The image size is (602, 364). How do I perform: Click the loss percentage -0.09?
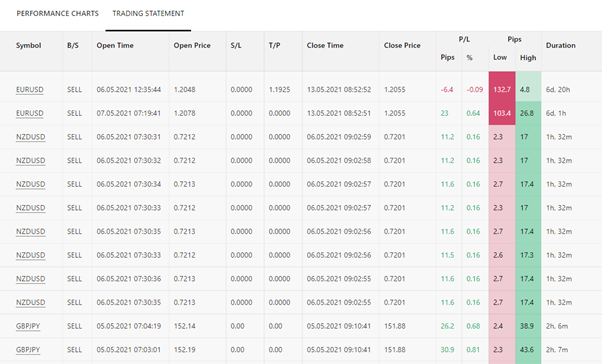pos(475,89)
